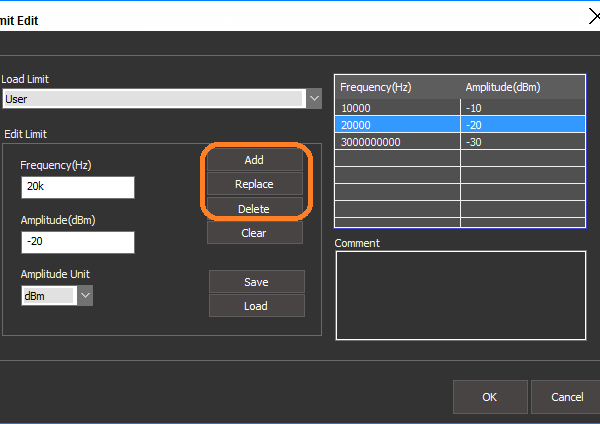Image resolution: width=600 pixels, height=424 pixels.
Task: Click the Load Limit User combo box
Action: [x=153, y=99]
